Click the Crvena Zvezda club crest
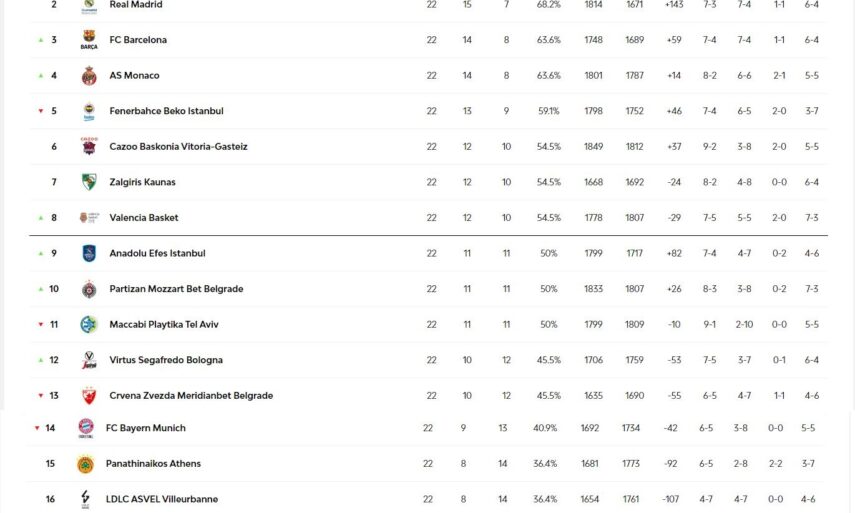 point(89,396)
